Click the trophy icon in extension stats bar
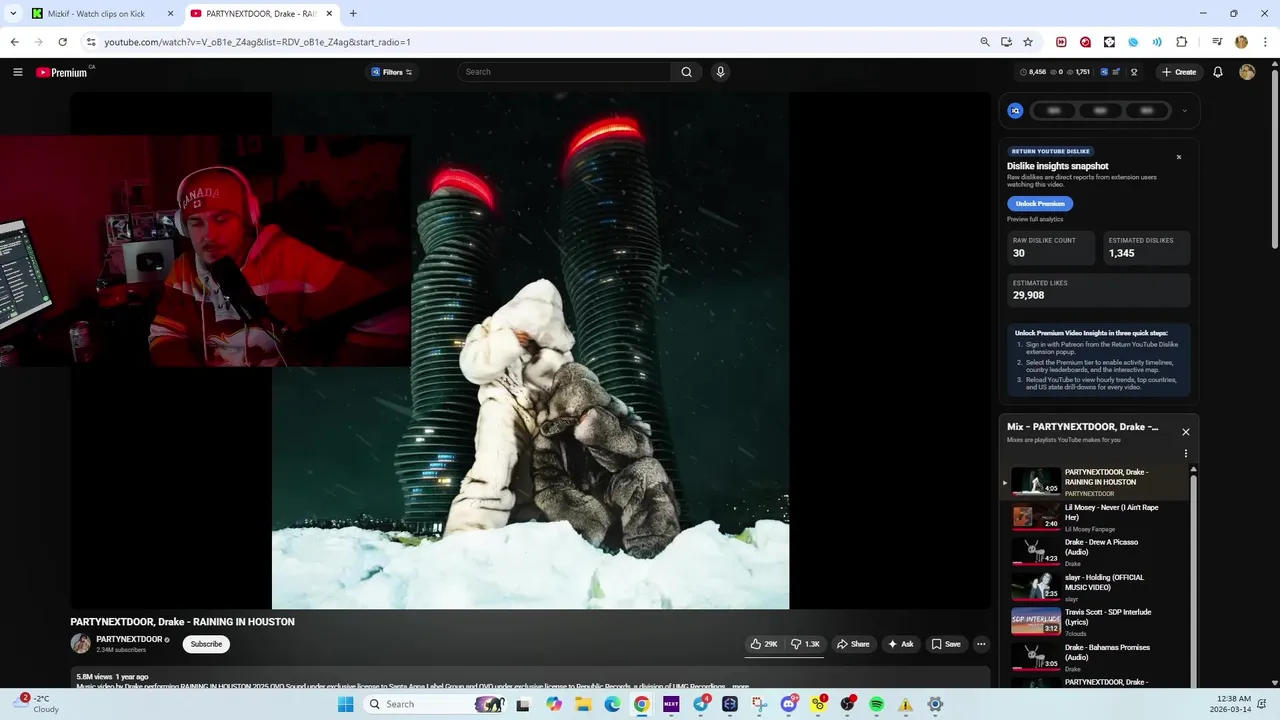The height and width of the screenshot is (720, 1280). point(1134,72)
